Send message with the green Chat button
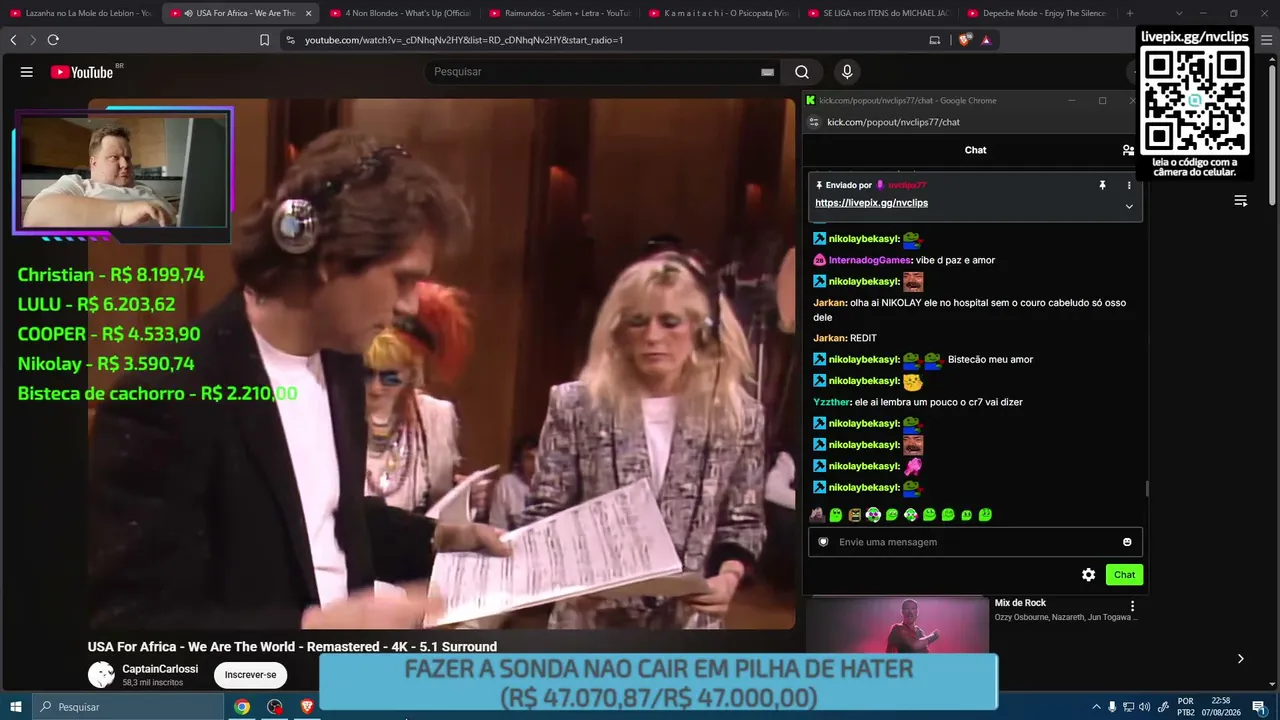The image size is (1280, 720). 1124,575
